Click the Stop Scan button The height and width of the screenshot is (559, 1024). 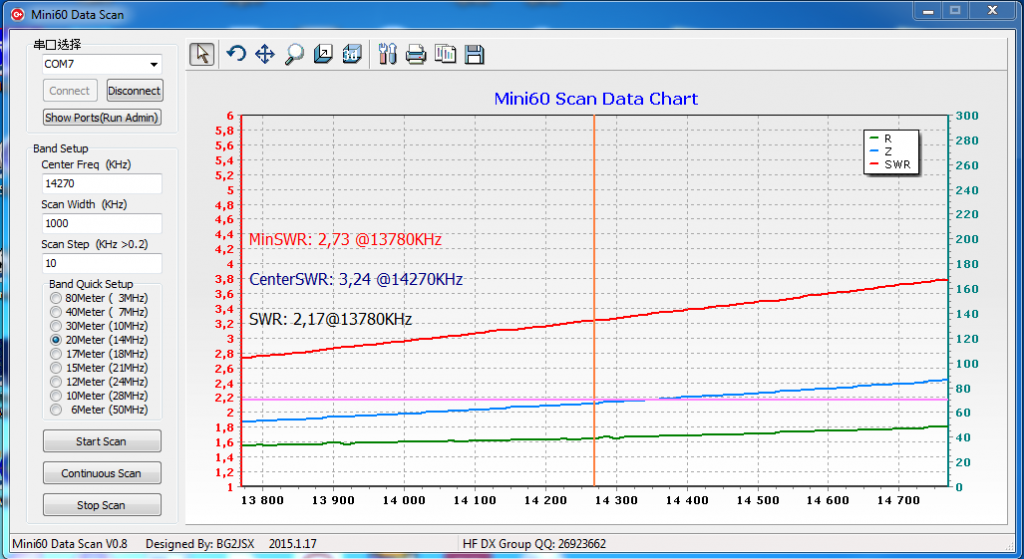point(102,505)
